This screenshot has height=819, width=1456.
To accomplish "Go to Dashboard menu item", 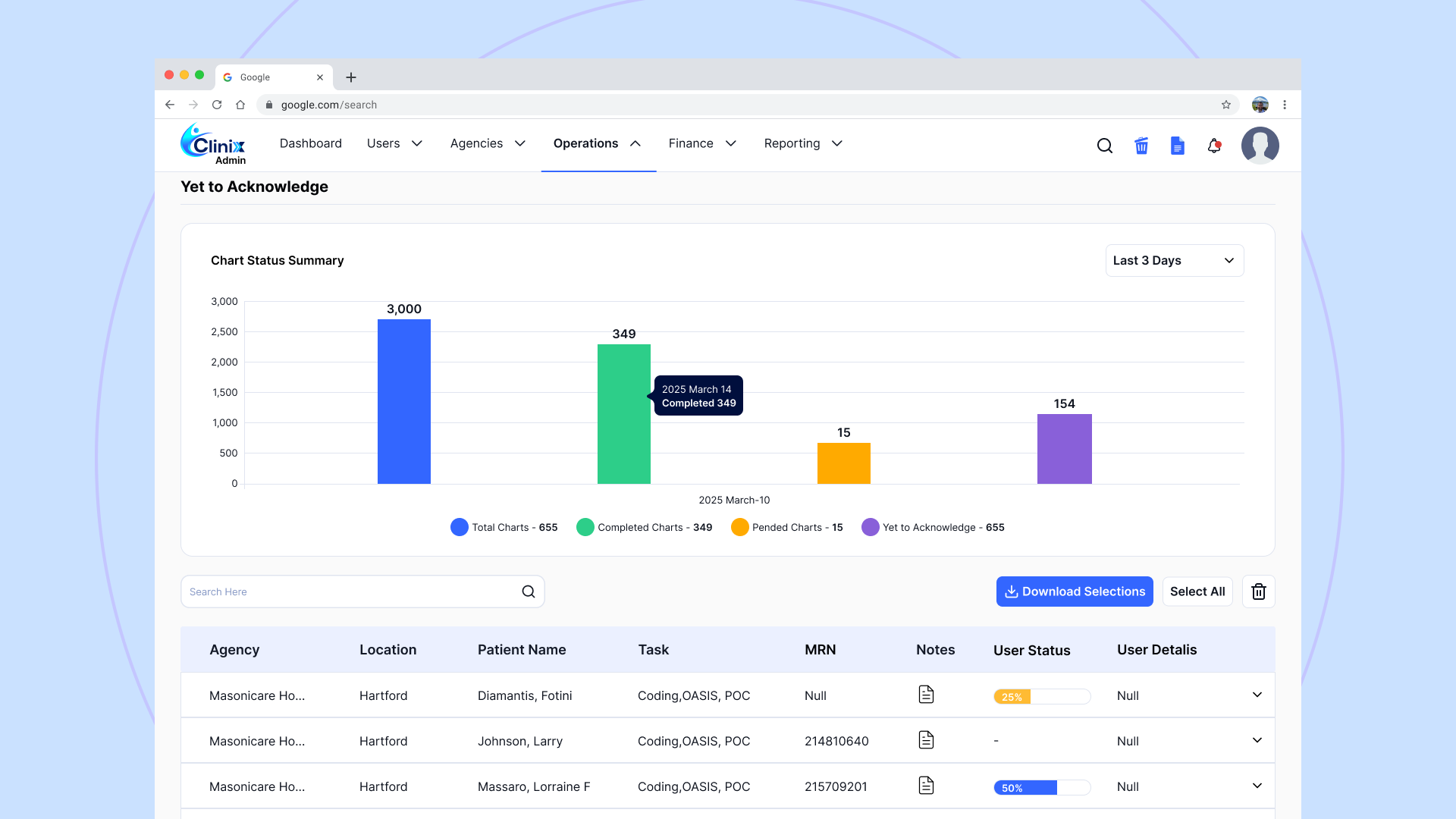I will (x=311, y=143).
